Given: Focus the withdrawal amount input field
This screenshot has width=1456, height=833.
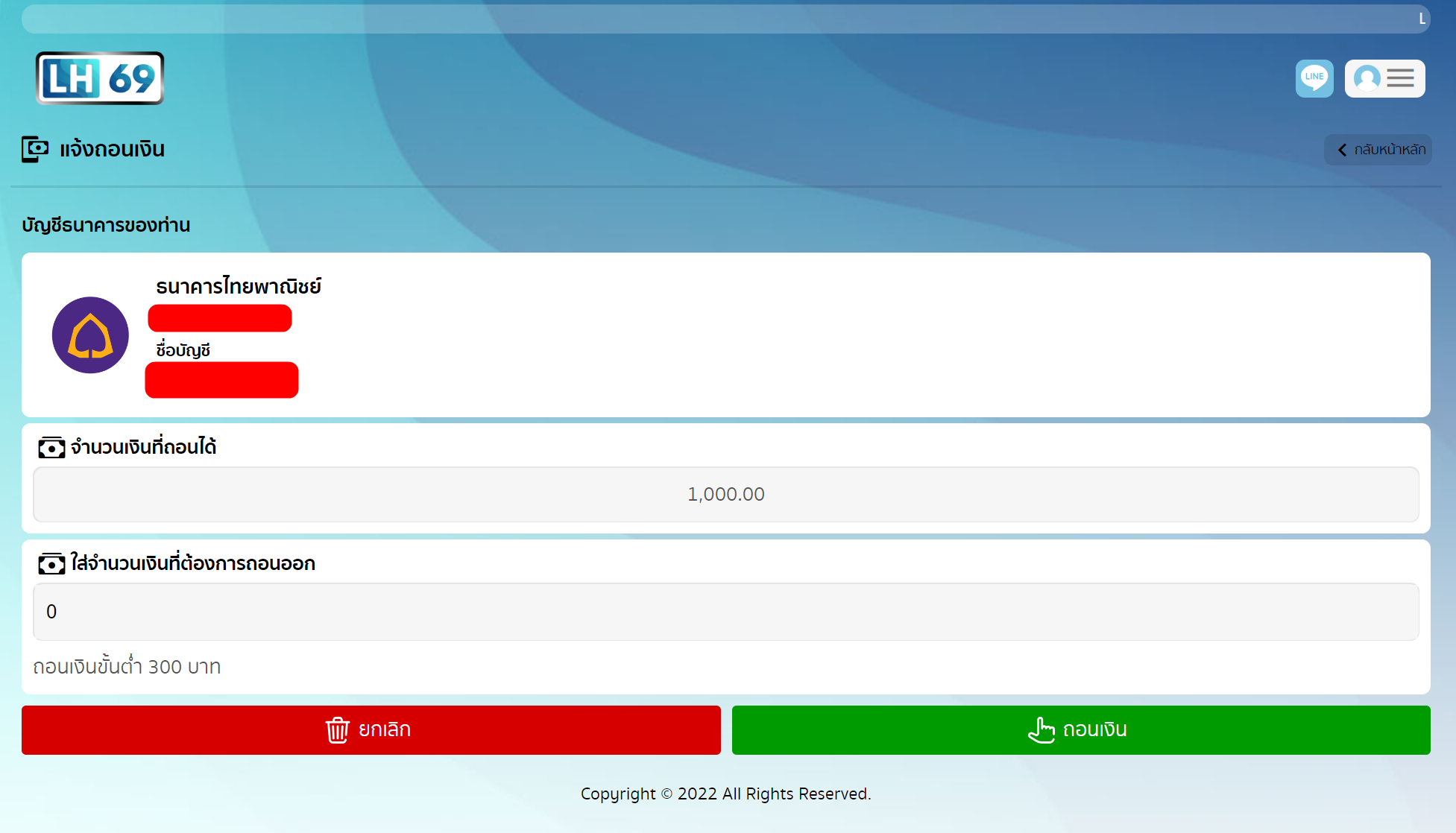Looking at the screenshot, I should tap(725, 612).
